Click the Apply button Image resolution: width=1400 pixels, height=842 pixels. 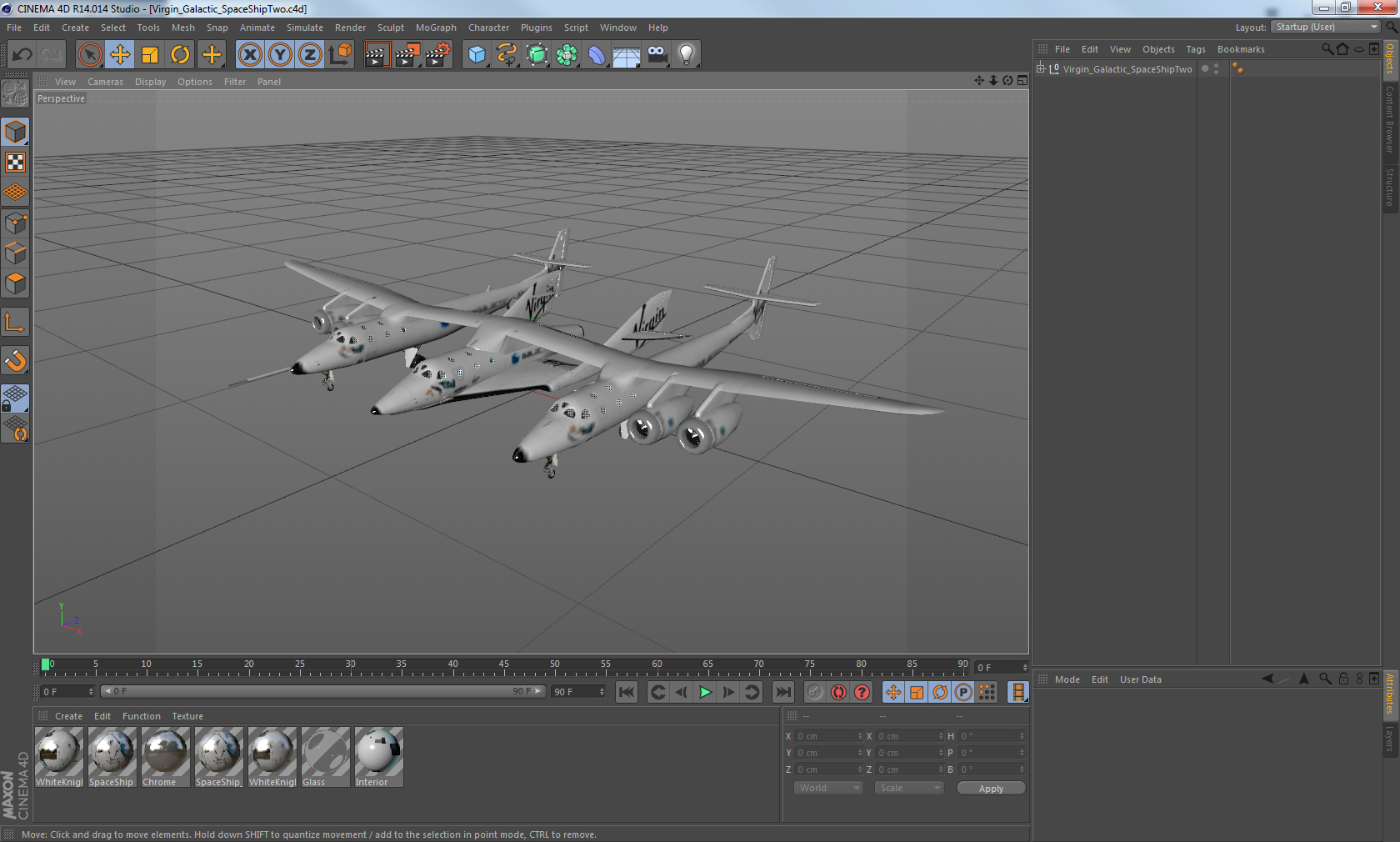click(x=991, y=788)
